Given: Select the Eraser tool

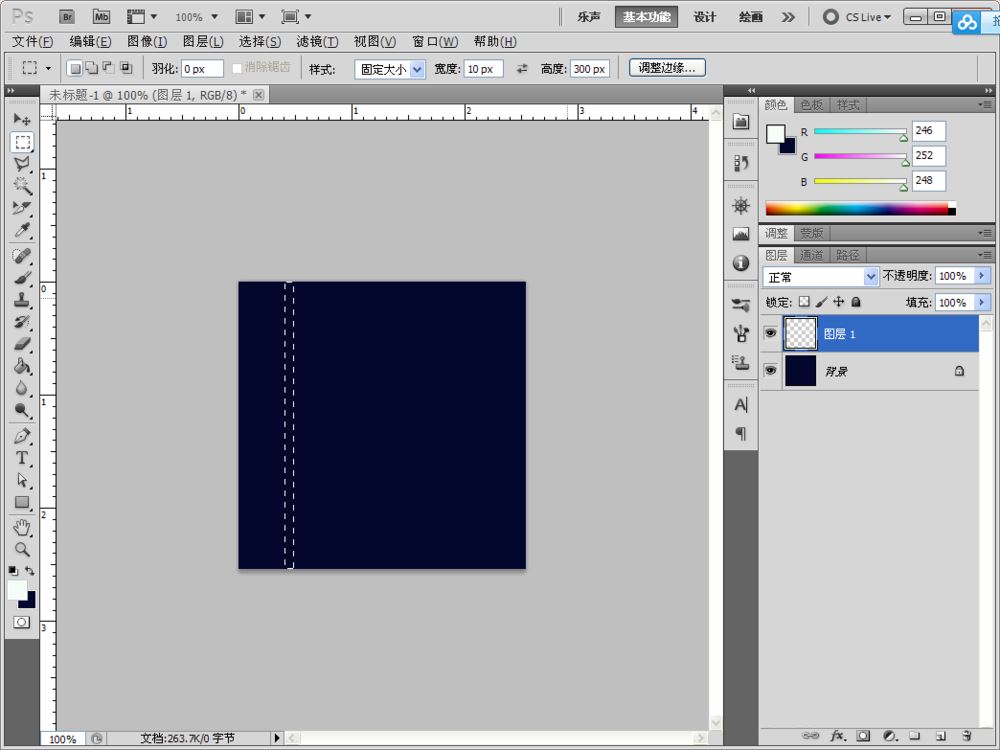Looking at the screenshot, I should click(x=22, y=344).
